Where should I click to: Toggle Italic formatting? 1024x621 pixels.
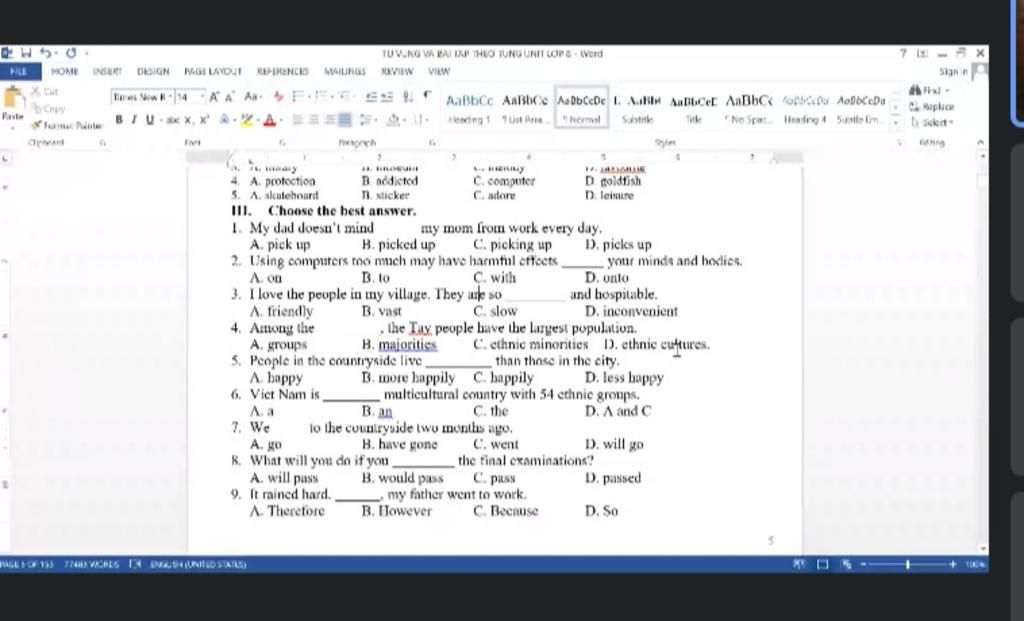(x=134, y=119)
